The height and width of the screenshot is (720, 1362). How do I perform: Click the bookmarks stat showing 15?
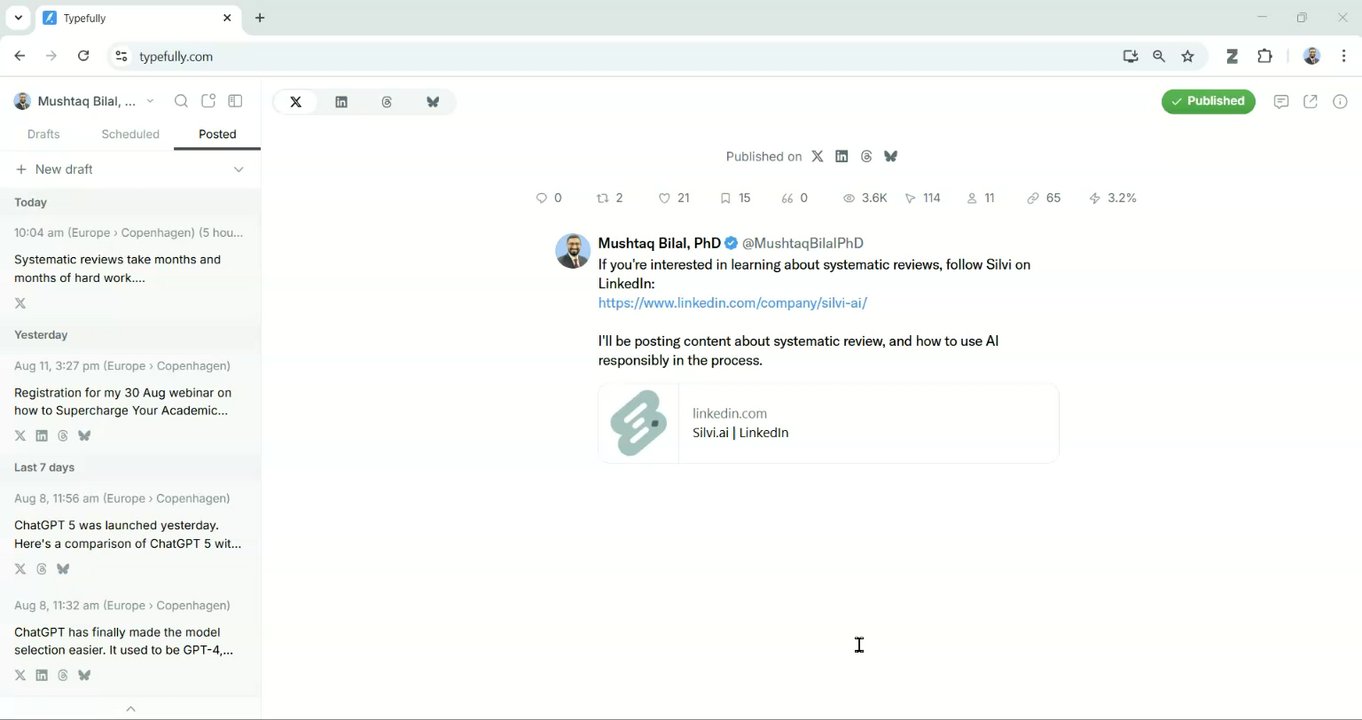735,198
